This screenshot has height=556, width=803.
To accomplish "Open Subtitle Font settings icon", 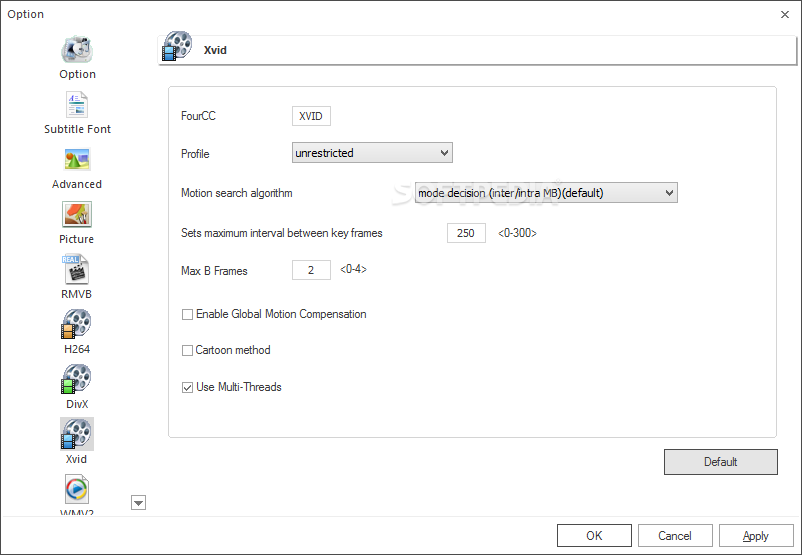I will click(77, 104).
